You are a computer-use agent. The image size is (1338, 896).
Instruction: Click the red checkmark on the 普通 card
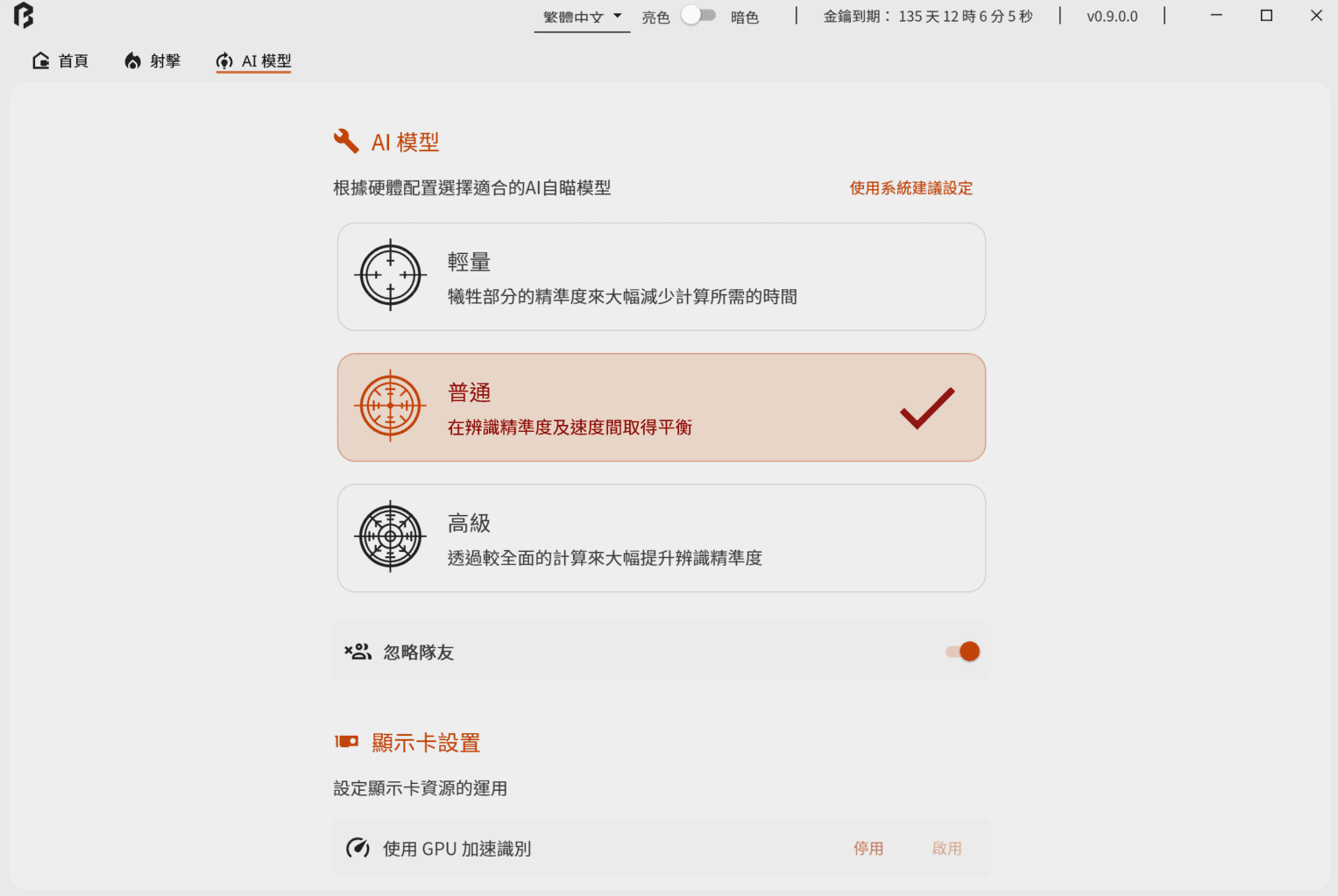click(x=927, y=408)
